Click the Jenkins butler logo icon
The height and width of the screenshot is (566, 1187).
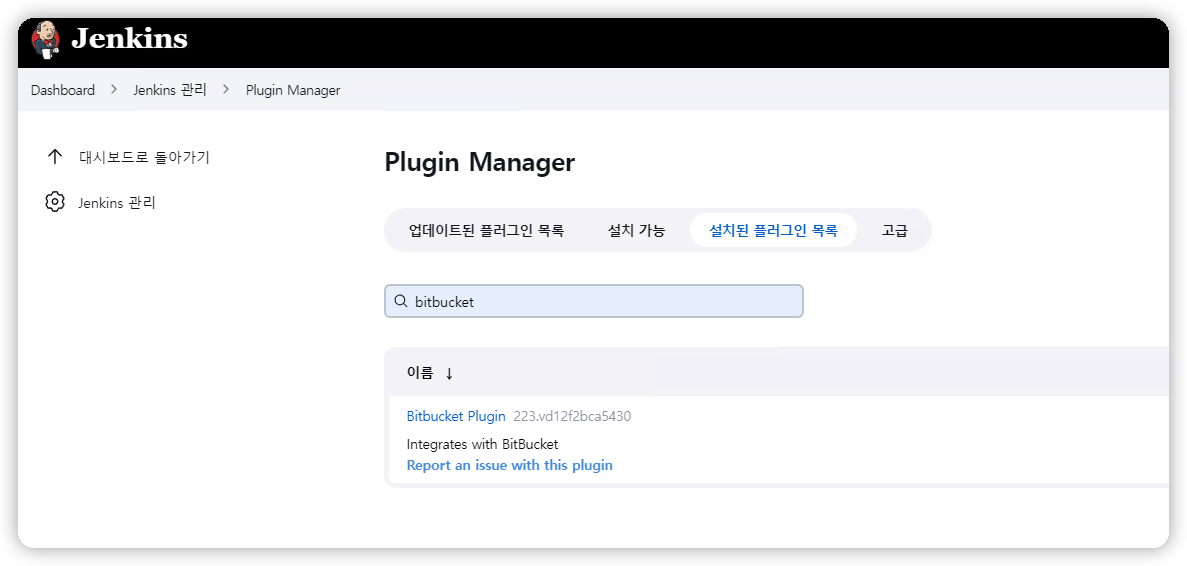tap(45, 39)
